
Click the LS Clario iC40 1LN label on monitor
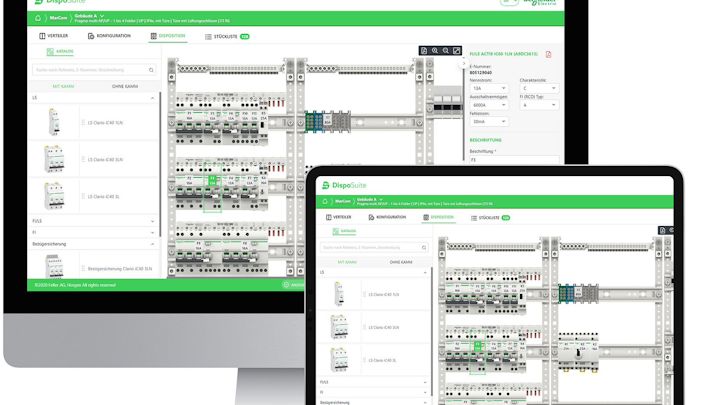point(105,123)
